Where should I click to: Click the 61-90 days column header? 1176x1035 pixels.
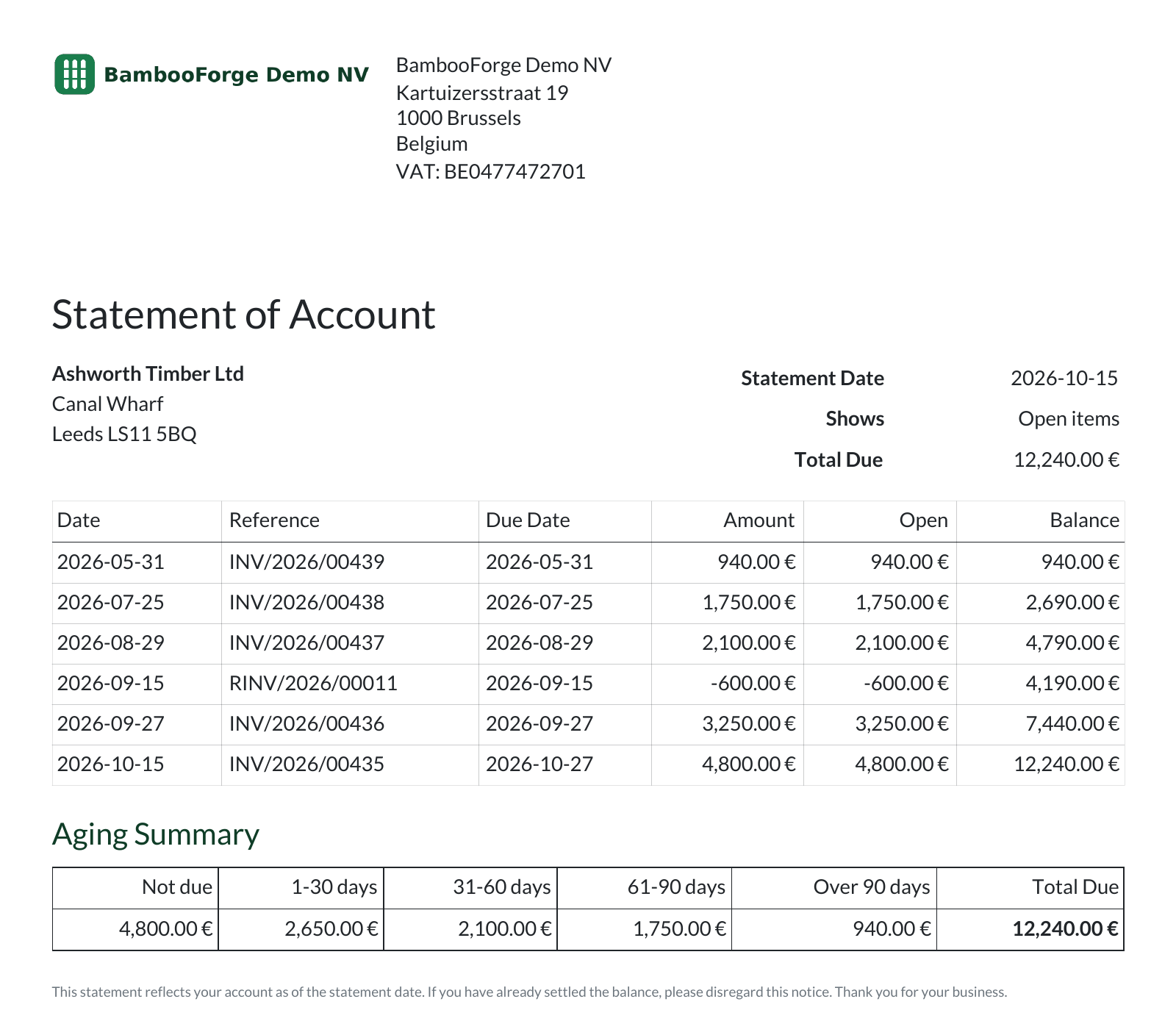click(x=676, y=887)
